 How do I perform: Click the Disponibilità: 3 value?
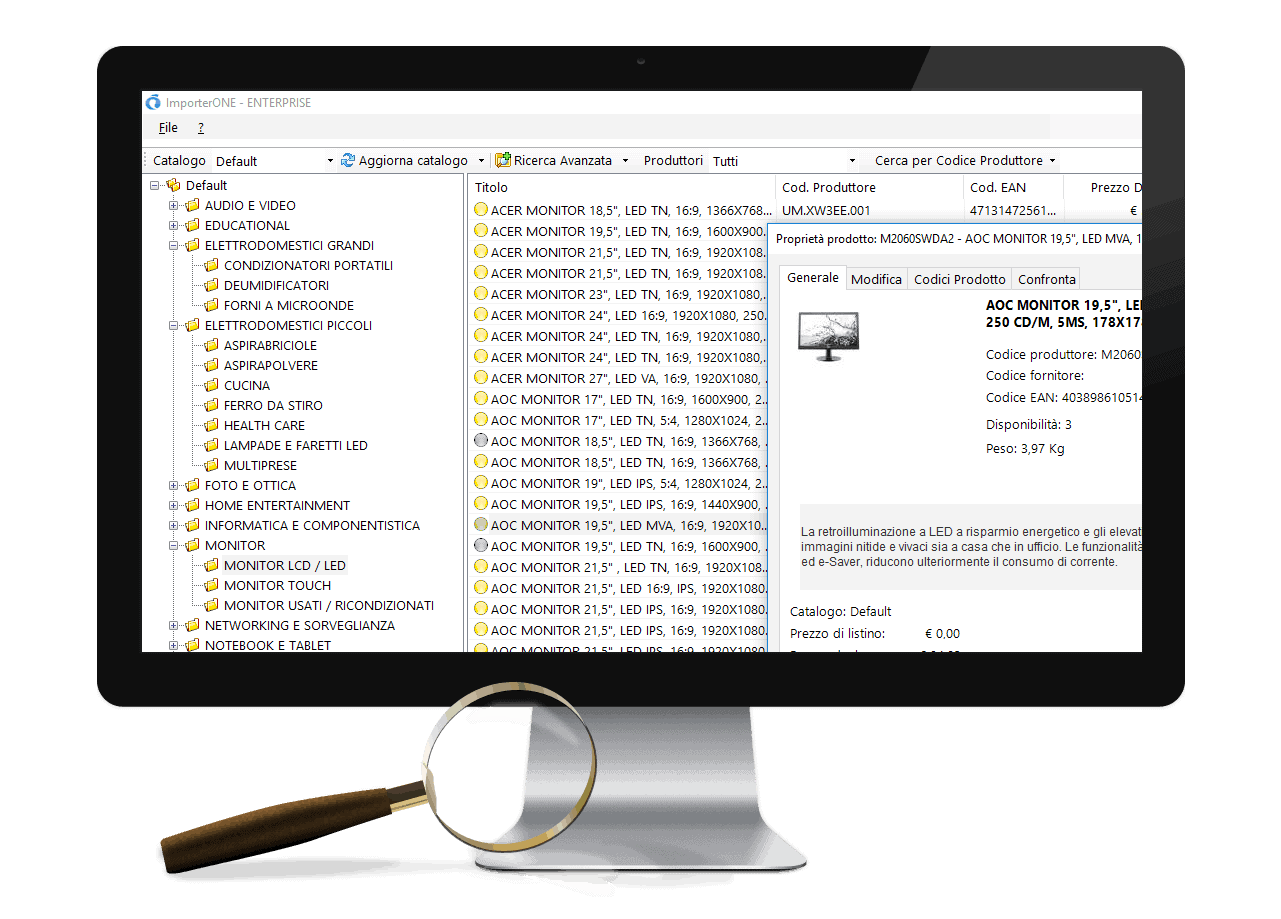[1029, 425]
